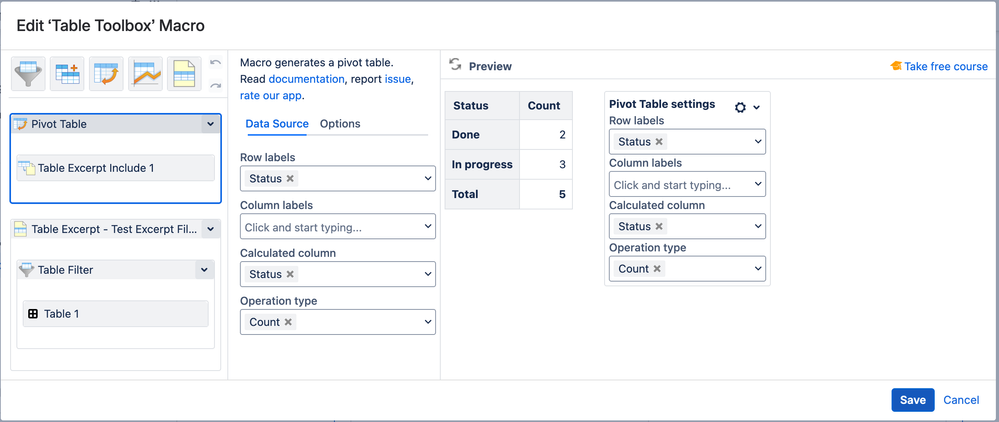Select the Data Source tab
This screenshot has height=422, width=999.
[x=277, y=124]
